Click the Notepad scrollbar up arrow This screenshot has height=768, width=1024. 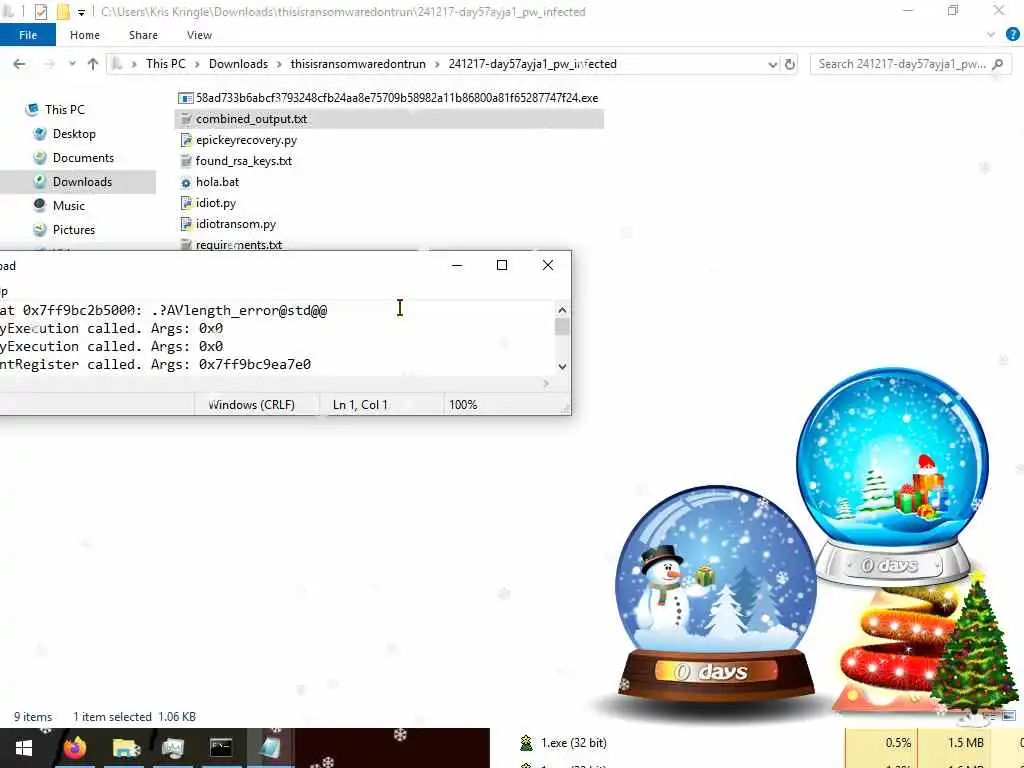click(562, 310)
